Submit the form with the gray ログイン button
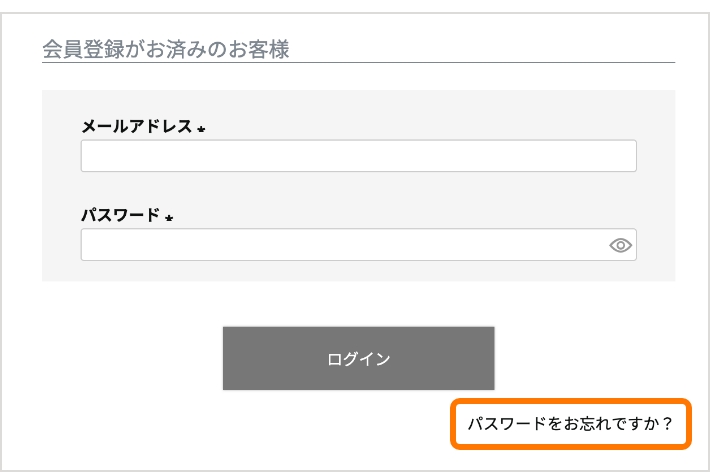710x476 pixels. click(358, 358)
